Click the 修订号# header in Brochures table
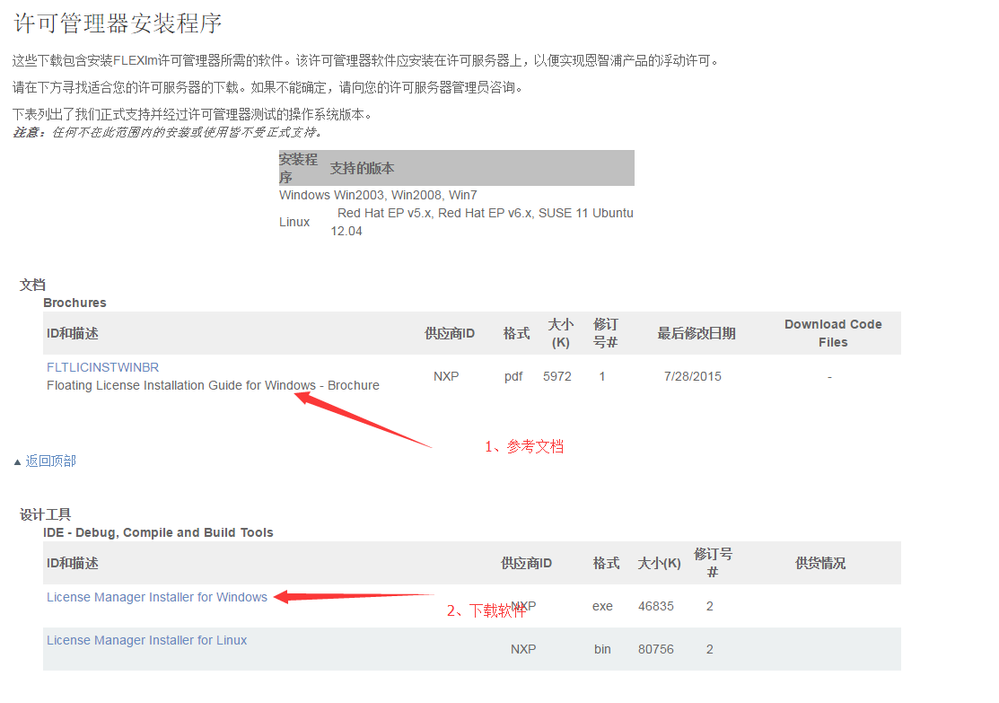999x703 pixels. coord(605,333)
